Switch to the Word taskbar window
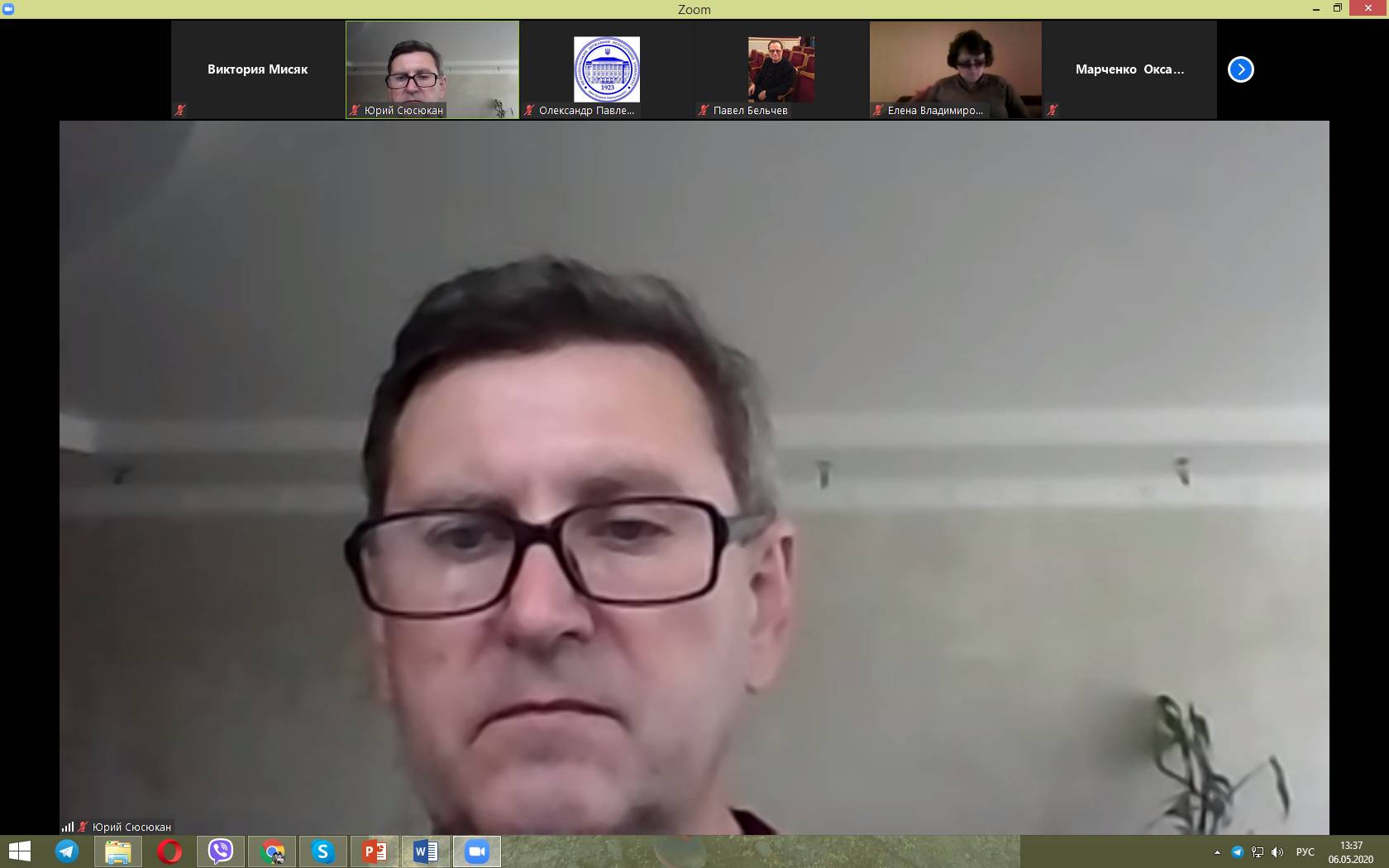Screen dimensions: 1389x868 tap(426, 851)
